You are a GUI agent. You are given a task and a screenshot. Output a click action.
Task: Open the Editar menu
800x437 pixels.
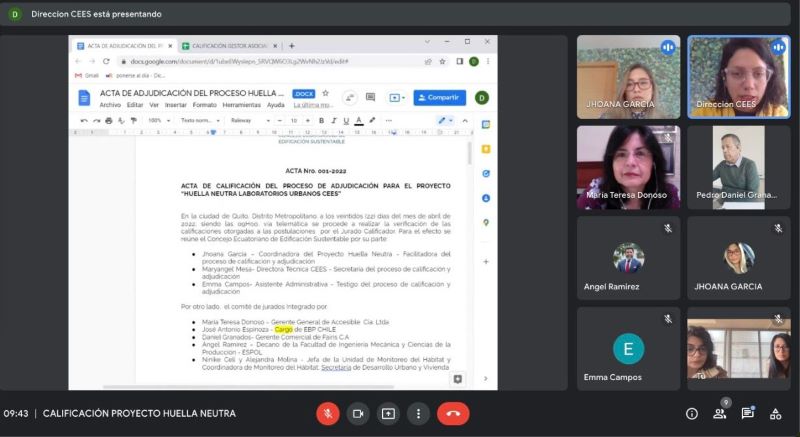coord(135,105)
